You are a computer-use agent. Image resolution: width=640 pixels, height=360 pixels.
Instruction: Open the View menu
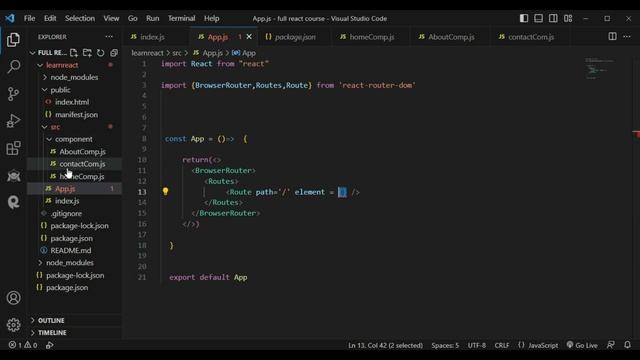[x=111, y=18]
